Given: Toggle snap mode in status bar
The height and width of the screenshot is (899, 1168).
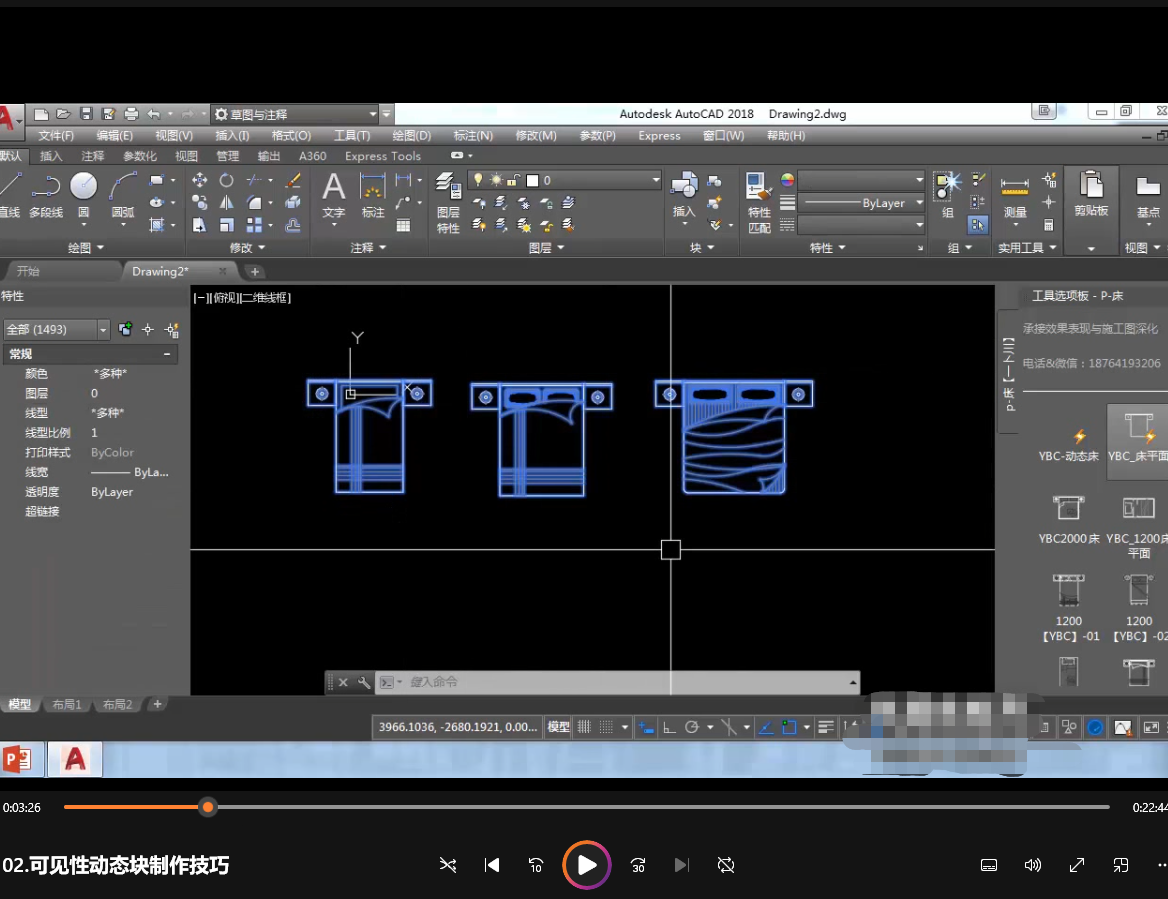Looking at the screenshot, I should (606, 727).
